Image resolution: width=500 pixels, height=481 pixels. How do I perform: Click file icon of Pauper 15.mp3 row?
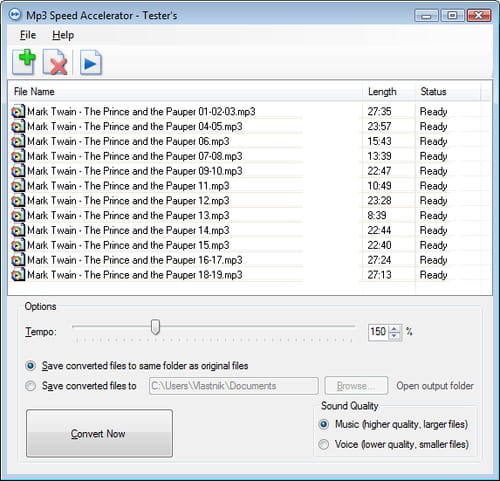pyautogui.click(x=18, y=245)
